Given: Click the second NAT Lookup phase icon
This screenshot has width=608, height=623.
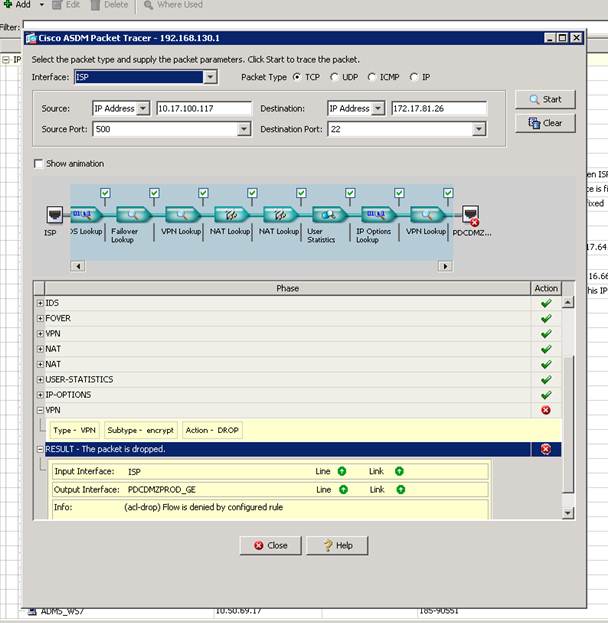Looking at the screenshot, I should (280, 215).
